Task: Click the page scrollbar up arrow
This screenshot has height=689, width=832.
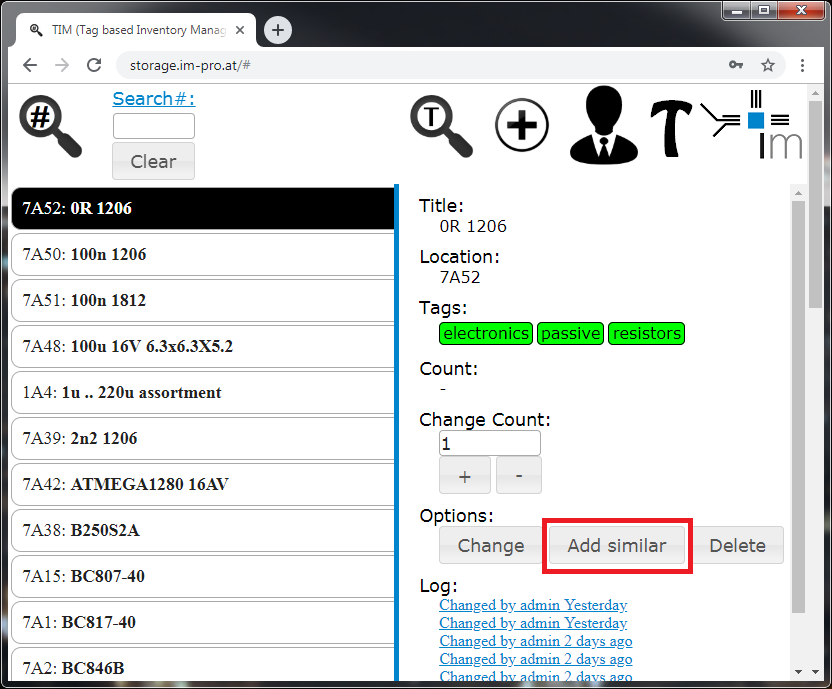Action: tap(816, 93)
